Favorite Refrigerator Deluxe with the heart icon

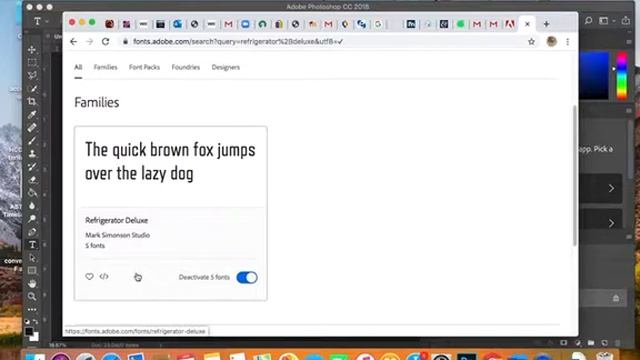tap(89, 277)
